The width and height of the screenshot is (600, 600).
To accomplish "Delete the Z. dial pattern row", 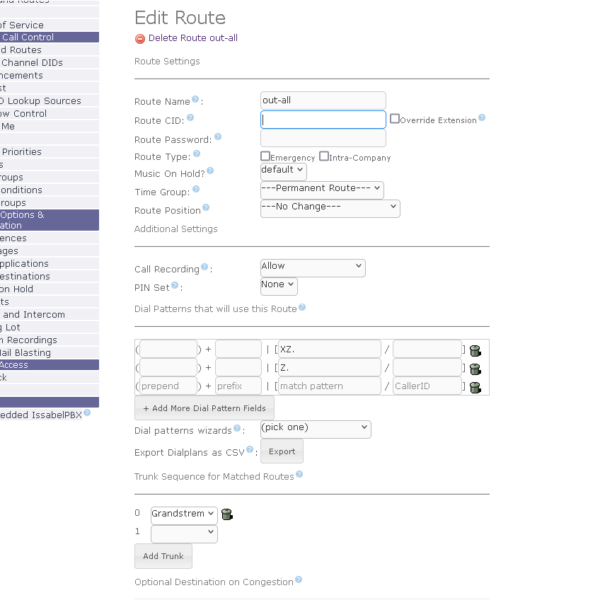I will (475, 368).
